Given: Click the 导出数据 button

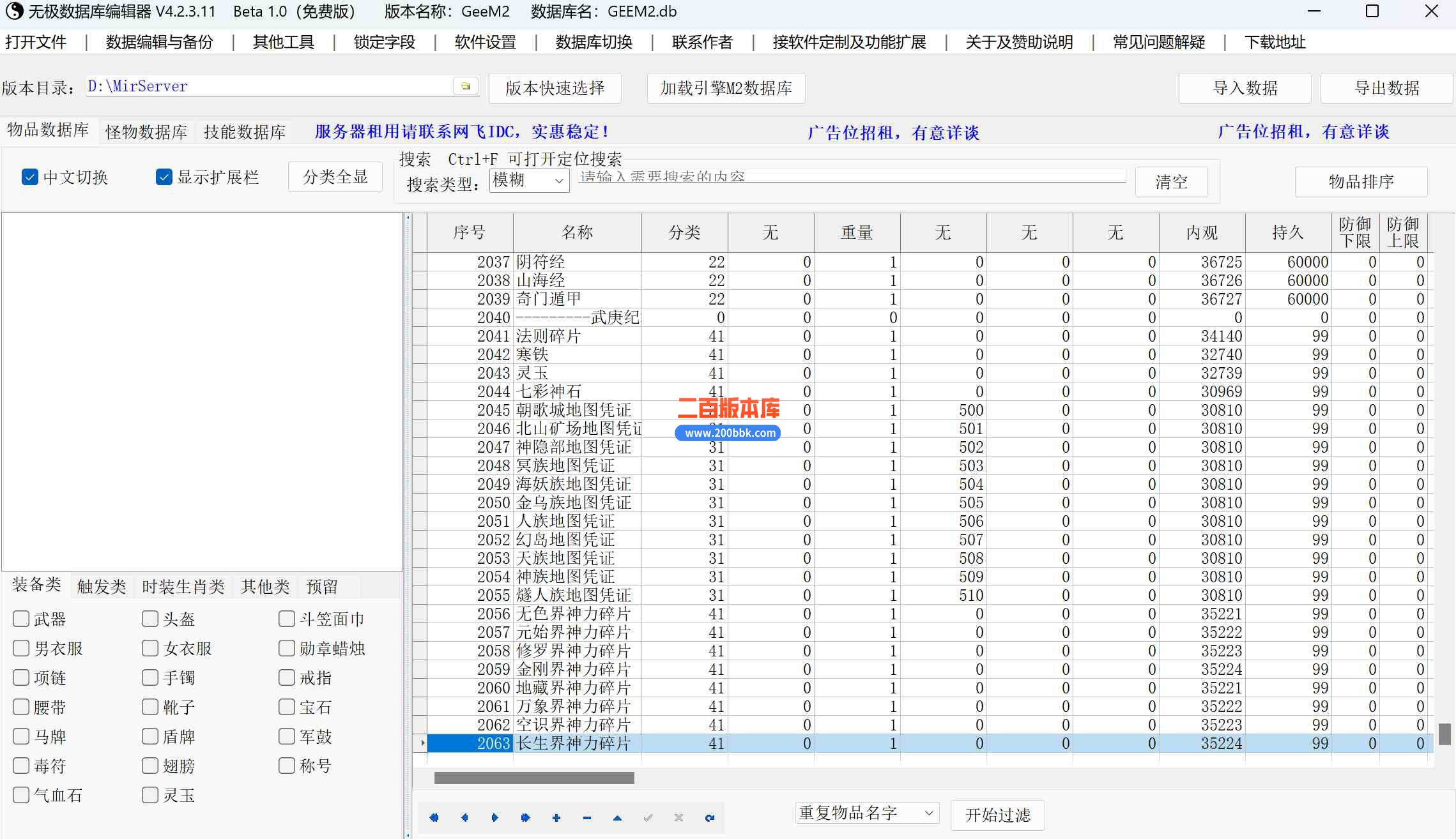Looking at the screenshot, I should [x=1387, y=88].
